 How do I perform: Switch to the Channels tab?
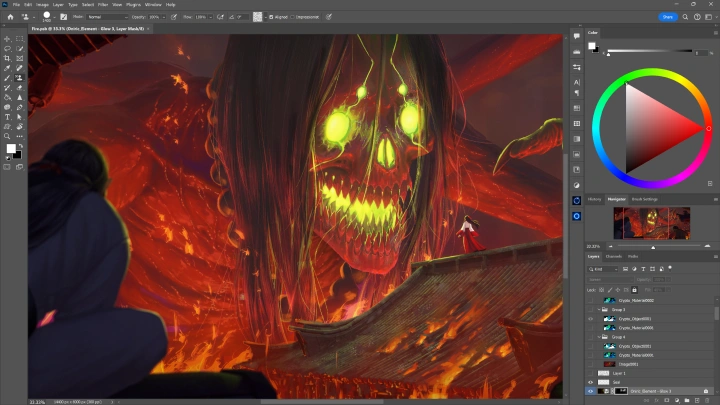613,256
